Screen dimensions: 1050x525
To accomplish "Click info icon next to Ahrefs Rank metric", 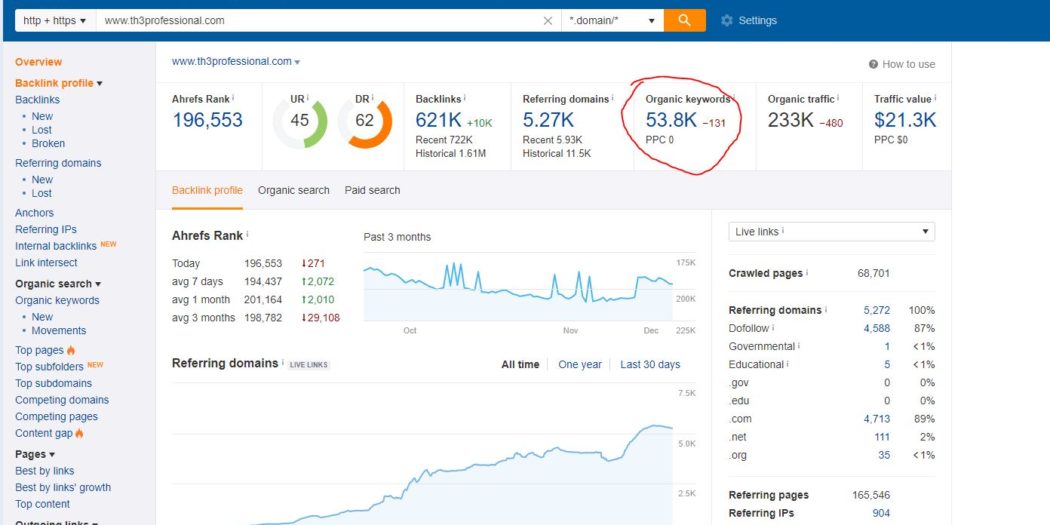I will click(233, 98).
